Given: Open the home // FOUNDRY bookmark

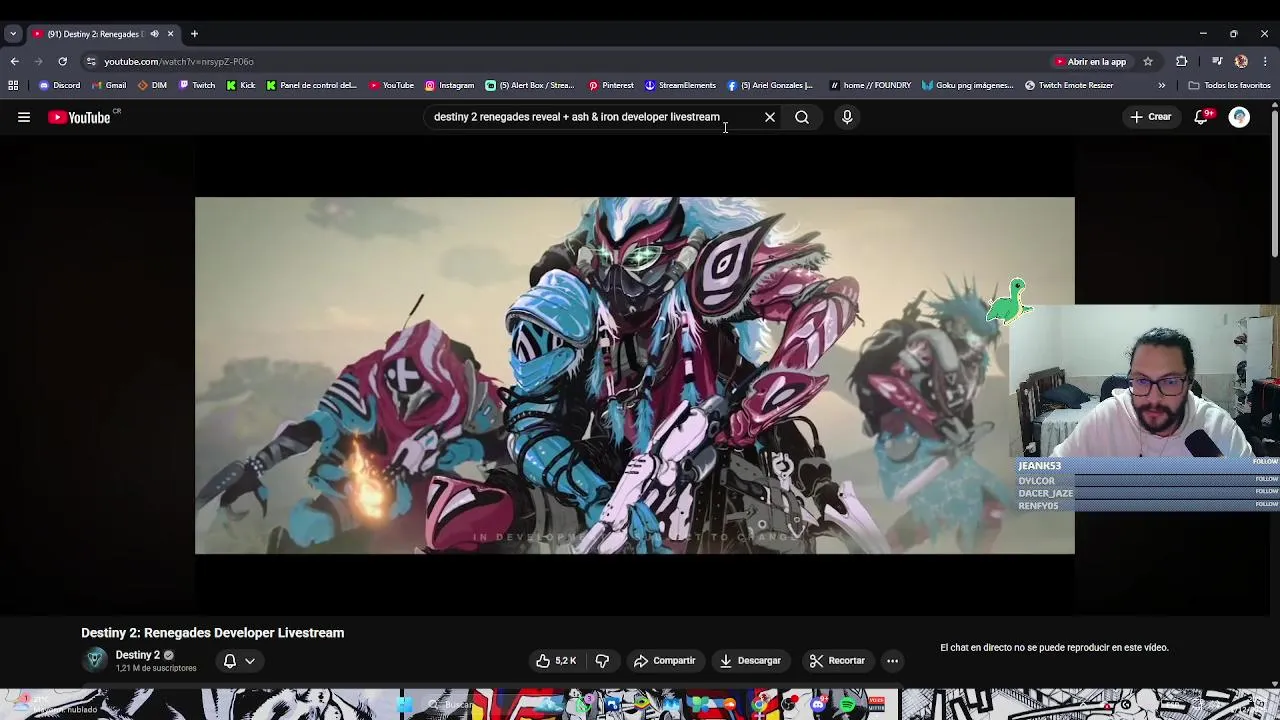Looking at the screenshot, I should (x=870, y=85).
